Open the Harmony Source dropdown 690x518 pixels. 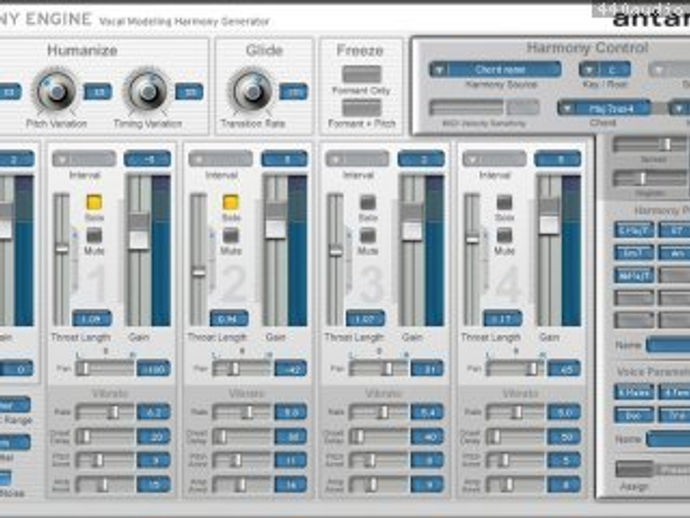(x=495, y=70)
